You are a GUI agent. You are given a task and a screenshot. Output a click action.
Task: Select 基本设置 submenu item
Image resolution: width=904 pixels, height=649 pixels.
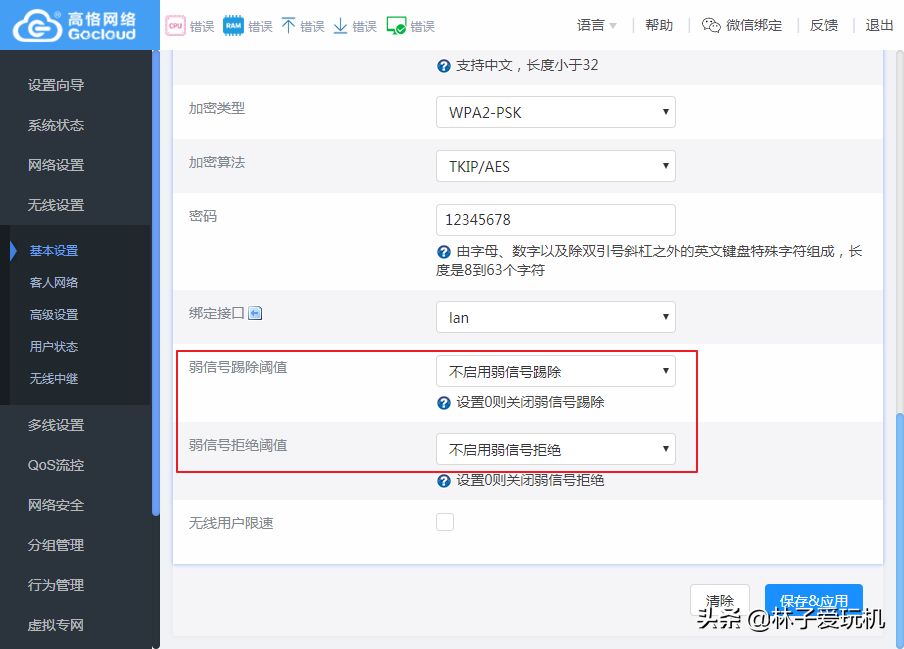[x=54, y=251]
